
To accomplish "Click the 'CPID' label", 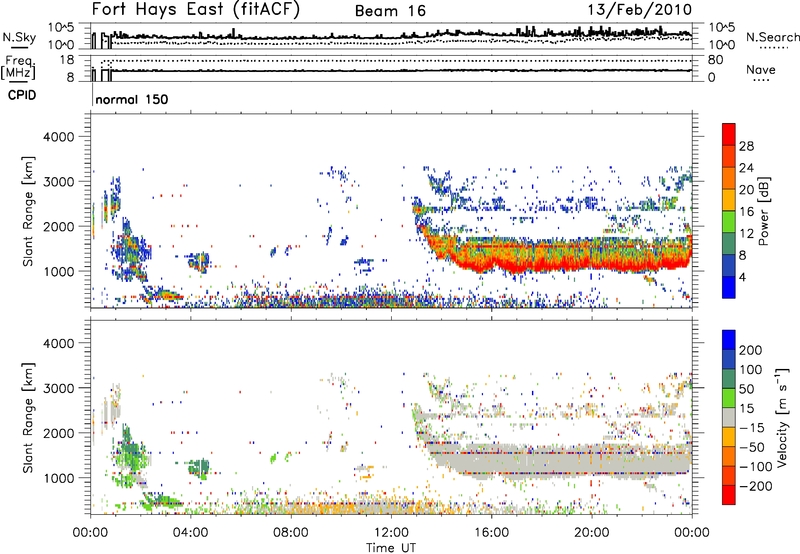I will tap(22, 95).
